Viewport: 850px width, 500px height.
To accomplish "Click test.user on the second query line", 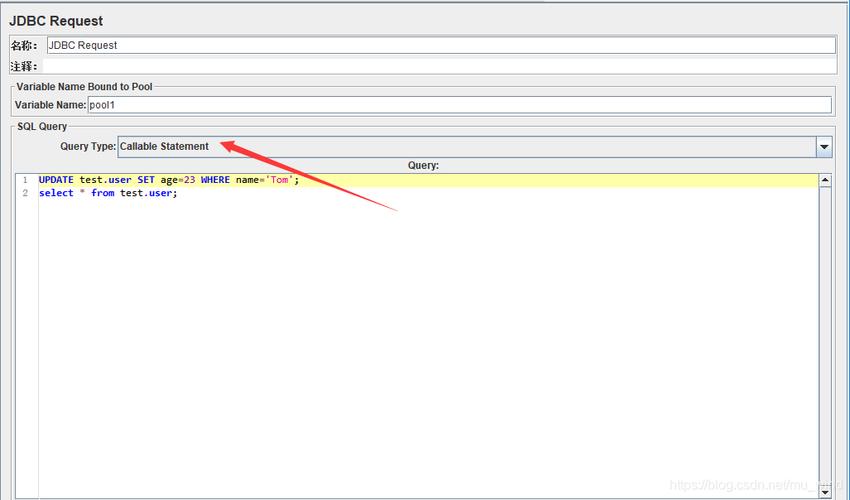I will pyautogui.click(x=146, y=193).
